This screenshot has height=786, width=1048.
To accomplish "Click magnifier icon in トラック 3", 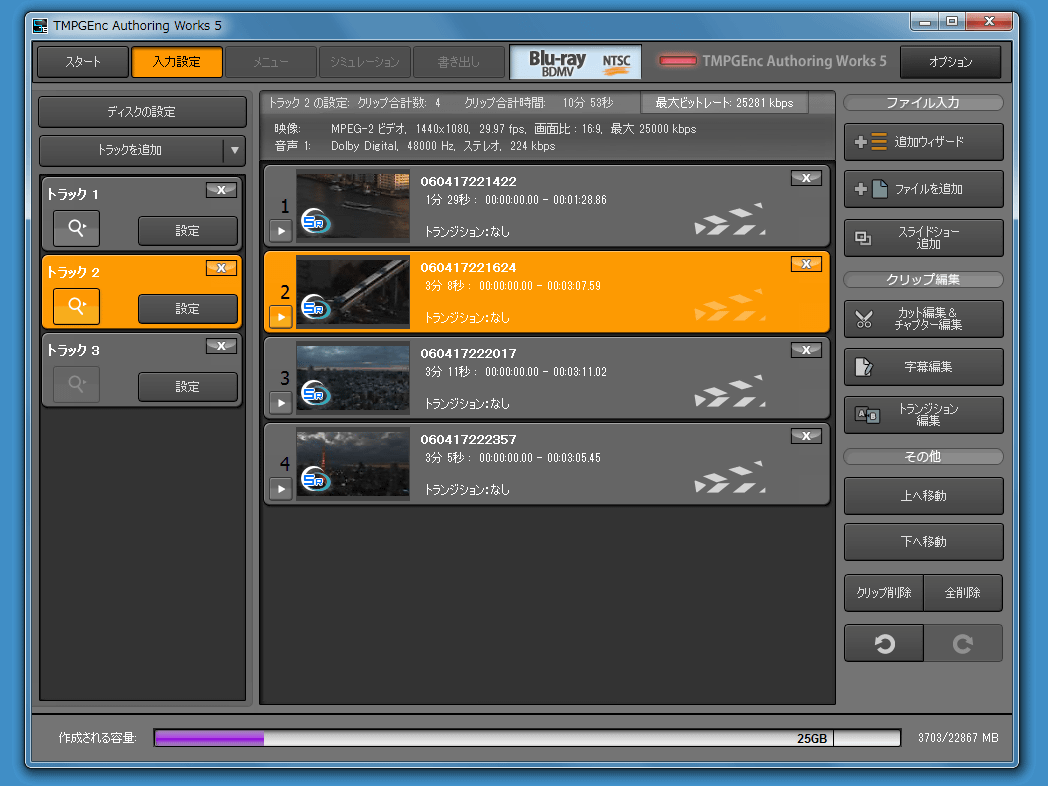I will [76, 384].
